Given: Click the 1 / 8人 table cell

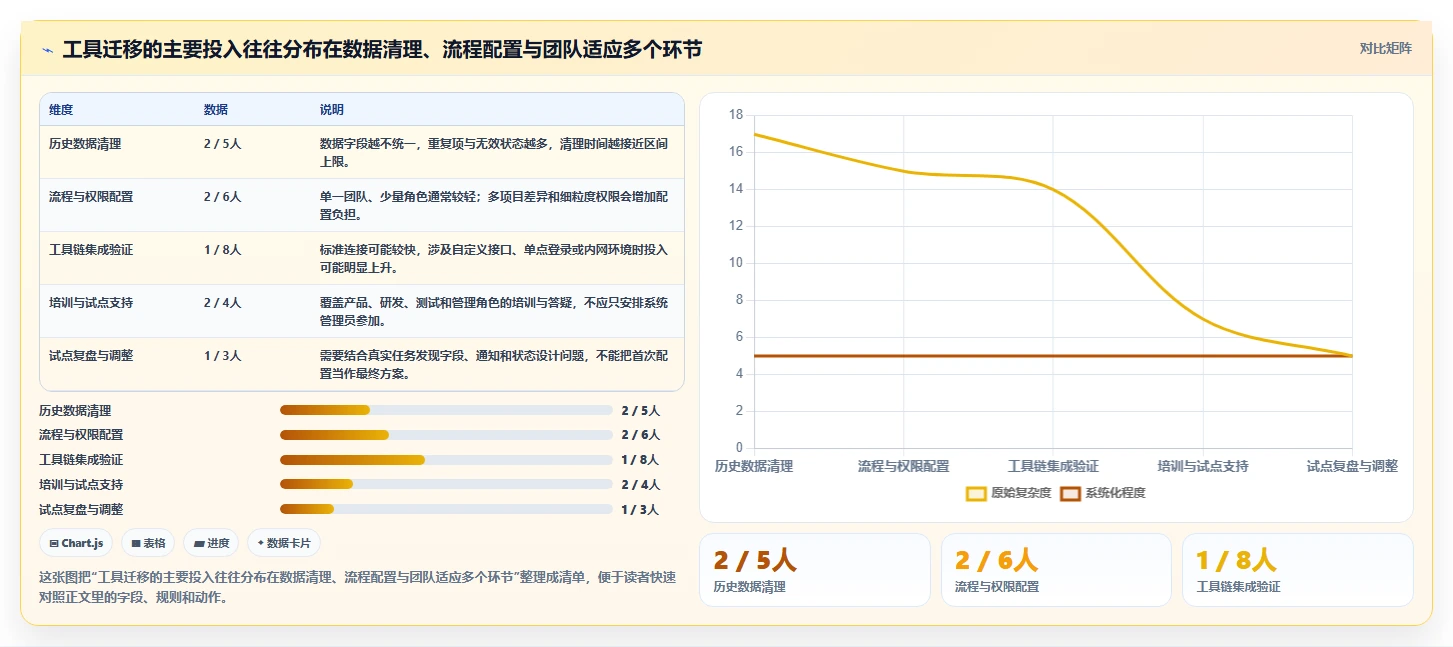Looking at the screenshot, I should (222, 250).
